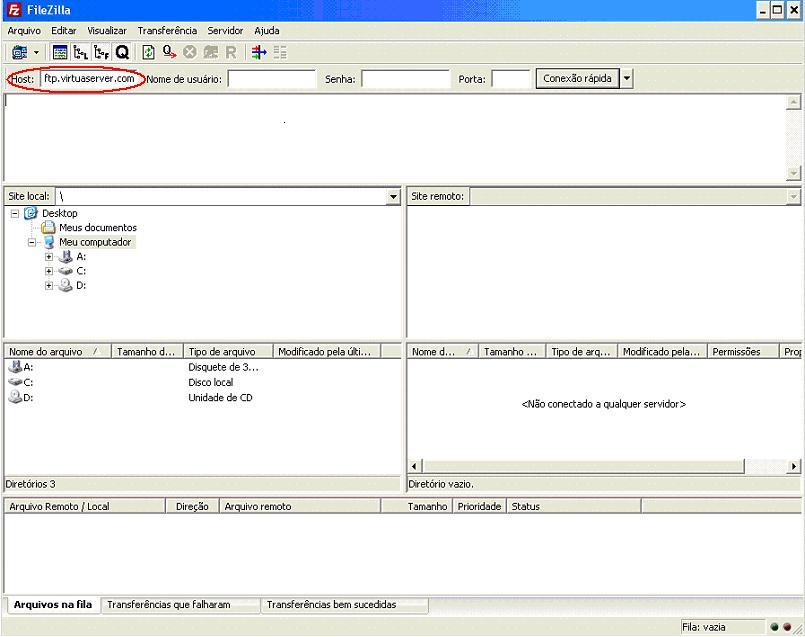
Task: Open the Conexão rápida history dropdown arrow
Action: (626, 79)
